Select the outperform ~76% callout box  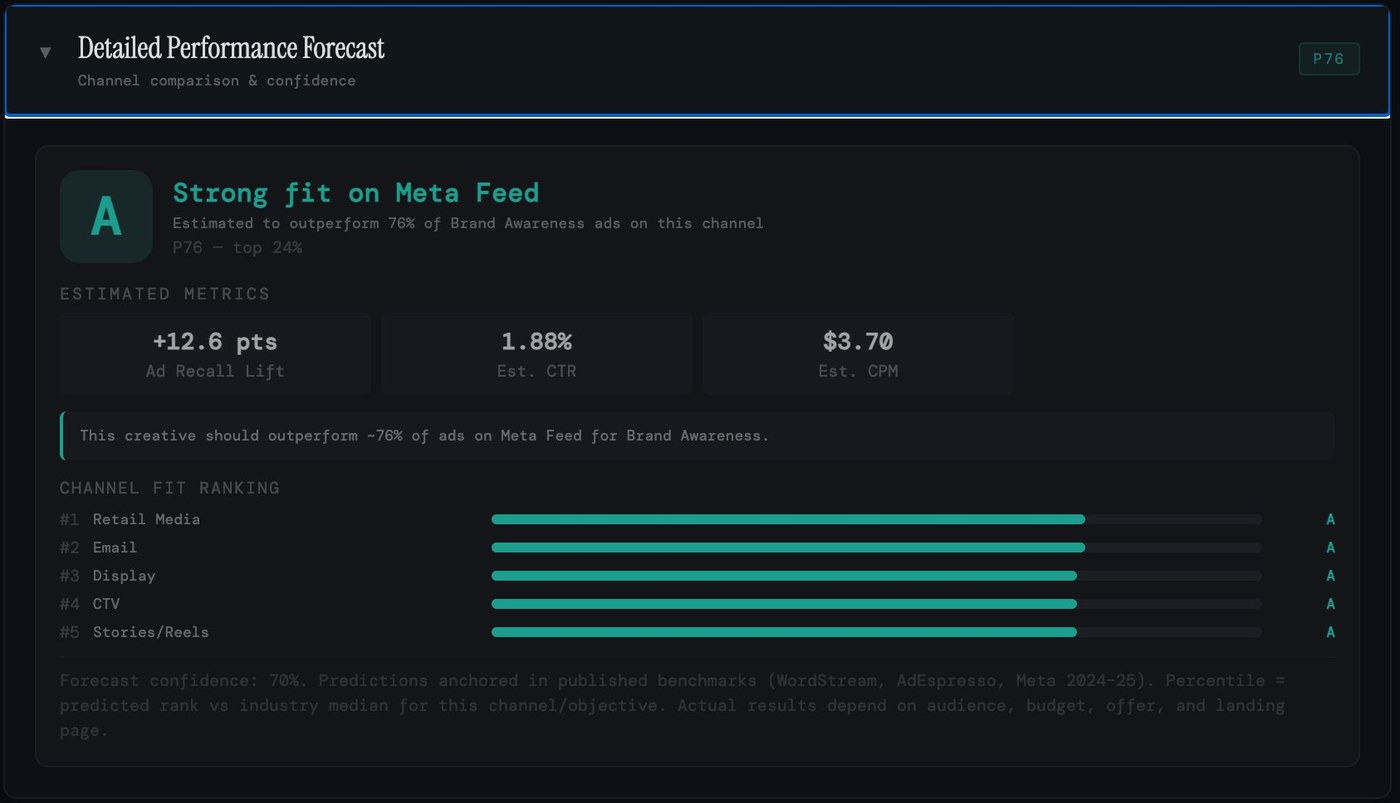pyautogui.click(x=697, y=435)
